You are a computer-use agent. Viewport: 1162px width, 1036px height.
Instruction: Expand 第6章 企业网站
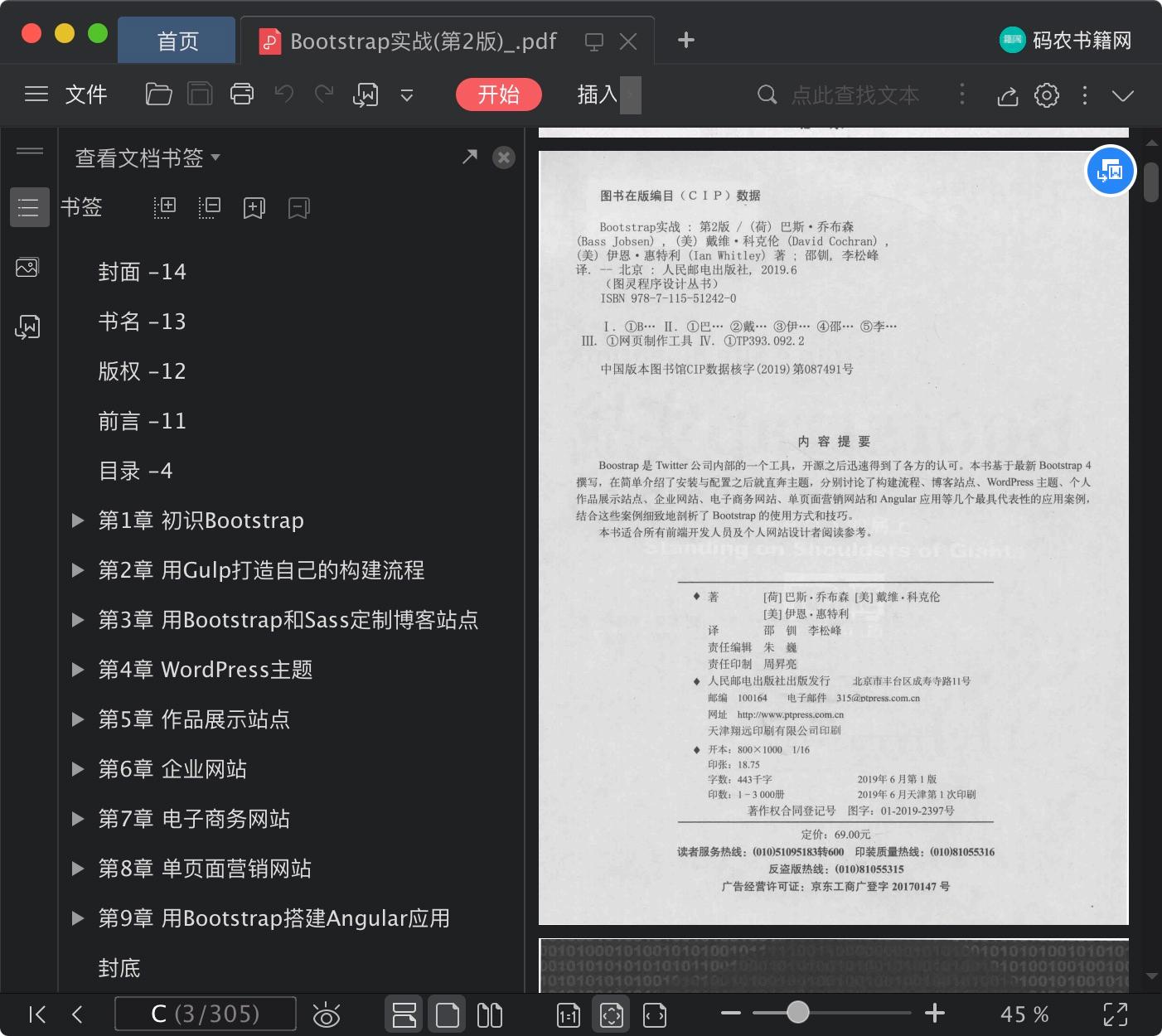[78, 769]
